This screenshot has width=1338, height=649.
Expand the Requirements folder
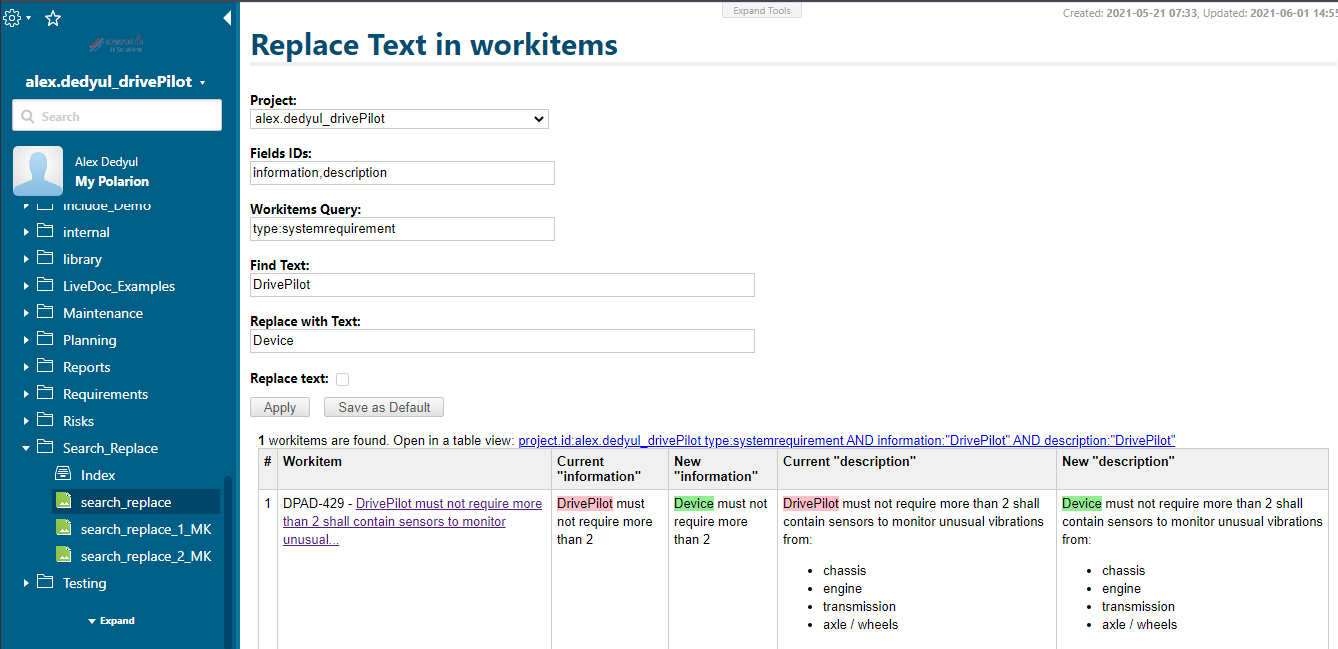[x=26, y=394]
